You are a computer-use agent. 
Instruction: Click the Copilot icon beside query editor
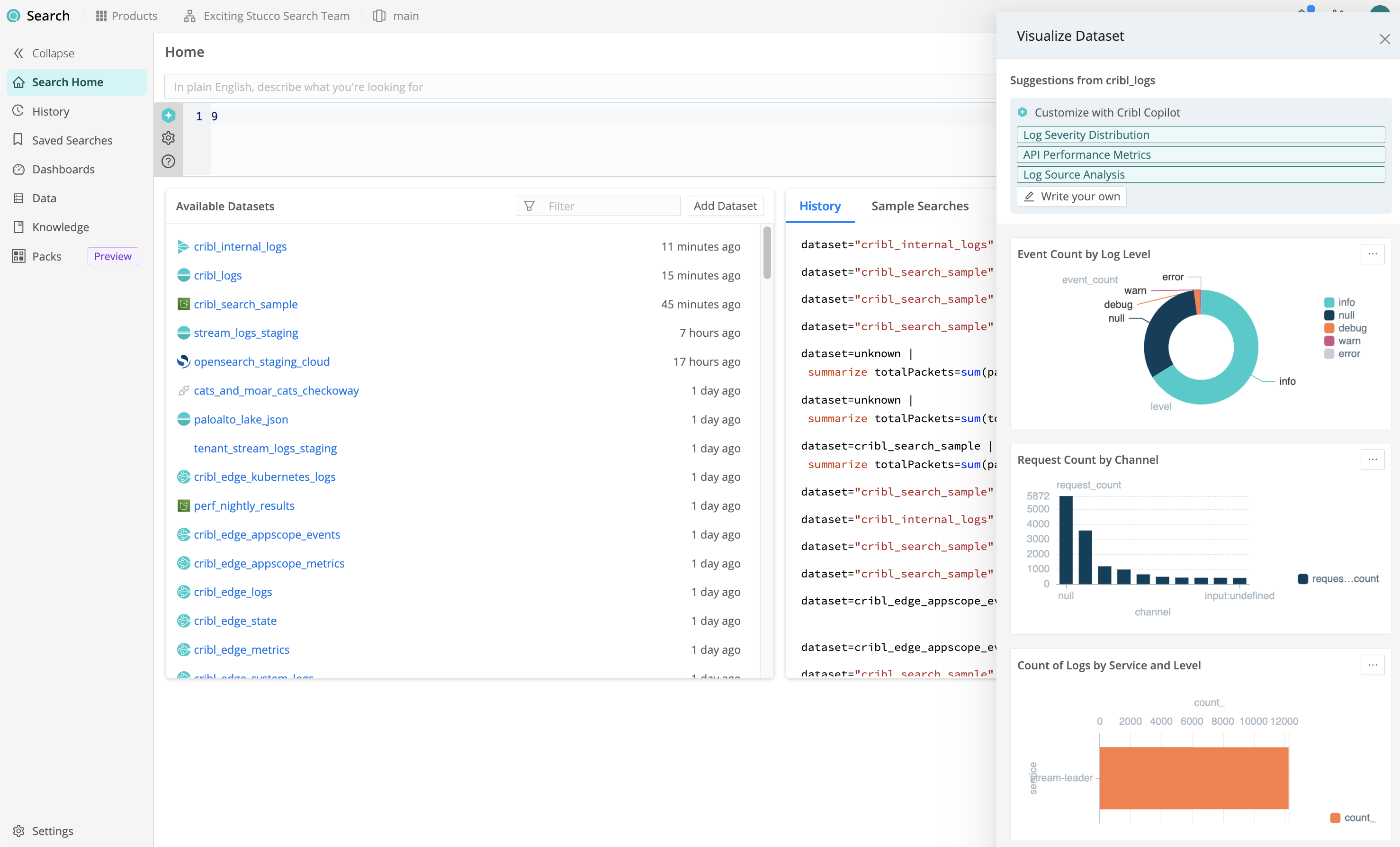pos(168,116)
